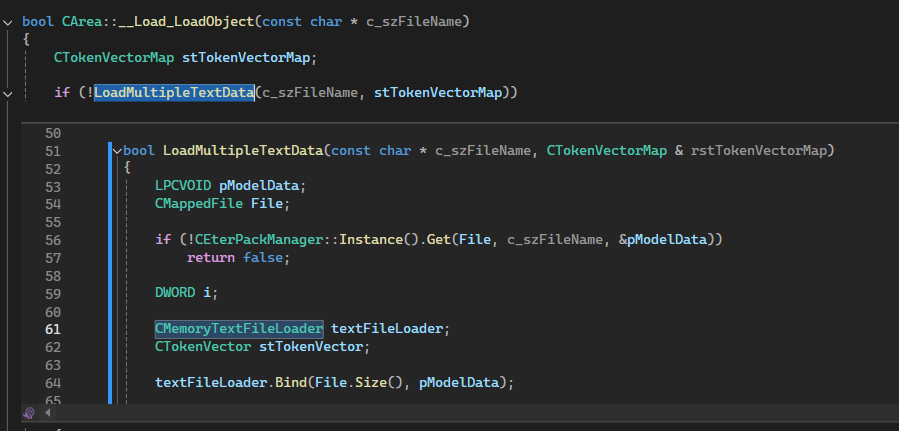
Task: Click File variable declaration on line 54
Action: click(x=267, y=203)
